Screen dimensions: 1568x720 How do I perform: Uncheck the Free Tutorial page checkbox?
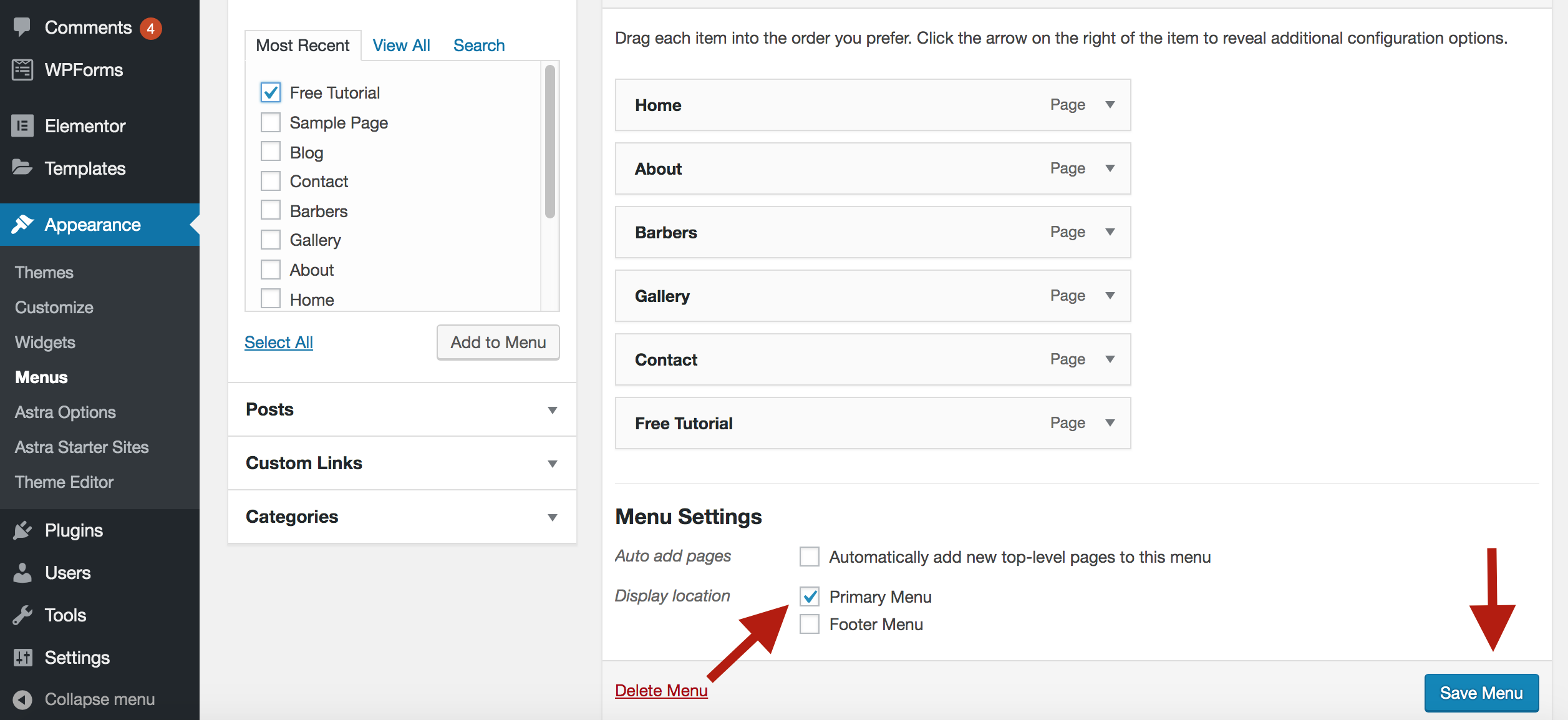(271, 93)
